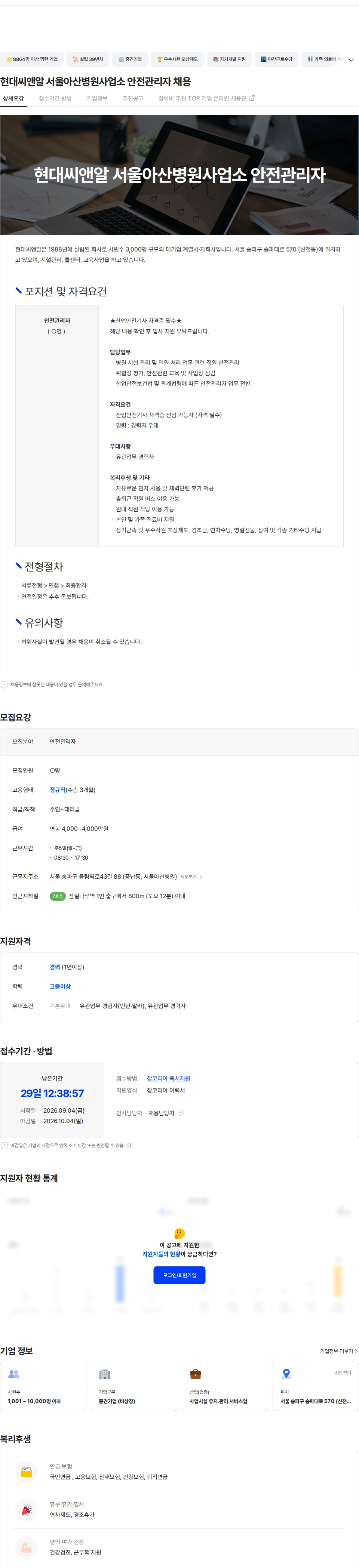This screenshot has width=359, height=1568.
Task: Click the 설립 39년차 tag
Action: [88, 59]
